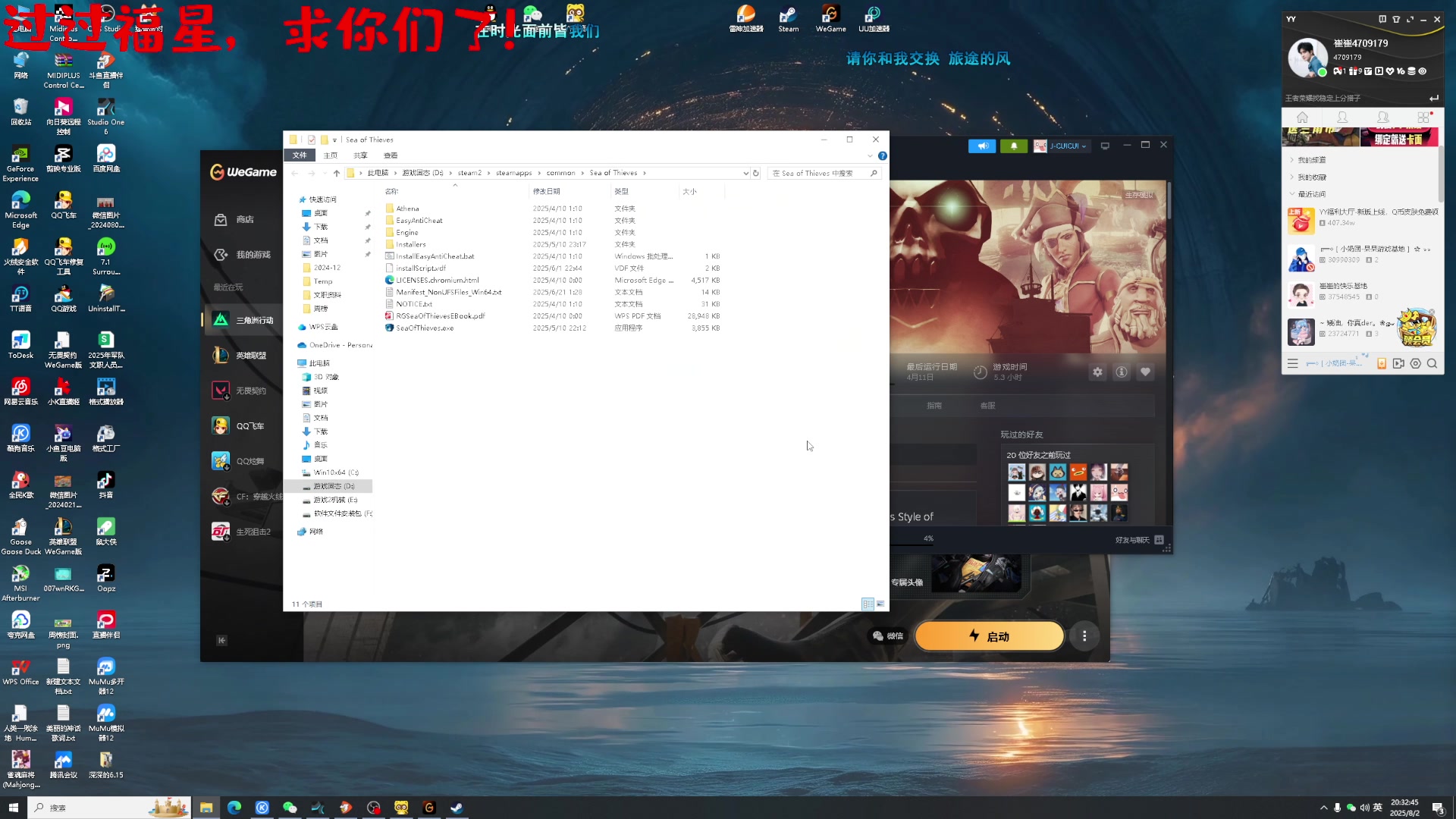Image resolution: width=1456 pixels, height=819 pixels.
Task: Click the game settings gear icon in Steam window
Action: coord(1097,372)
